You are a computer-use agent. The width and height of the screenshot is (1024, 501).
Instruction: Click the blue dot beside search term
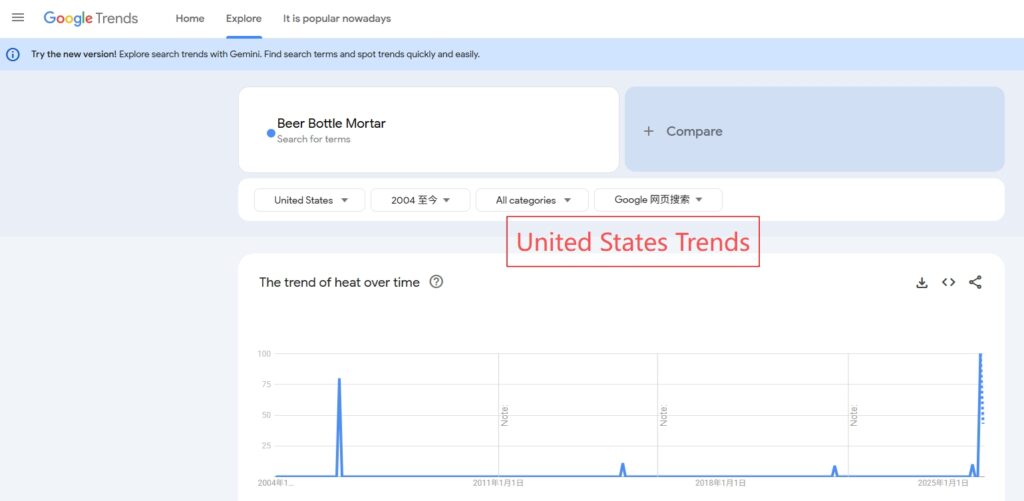(x=271, y=133)
